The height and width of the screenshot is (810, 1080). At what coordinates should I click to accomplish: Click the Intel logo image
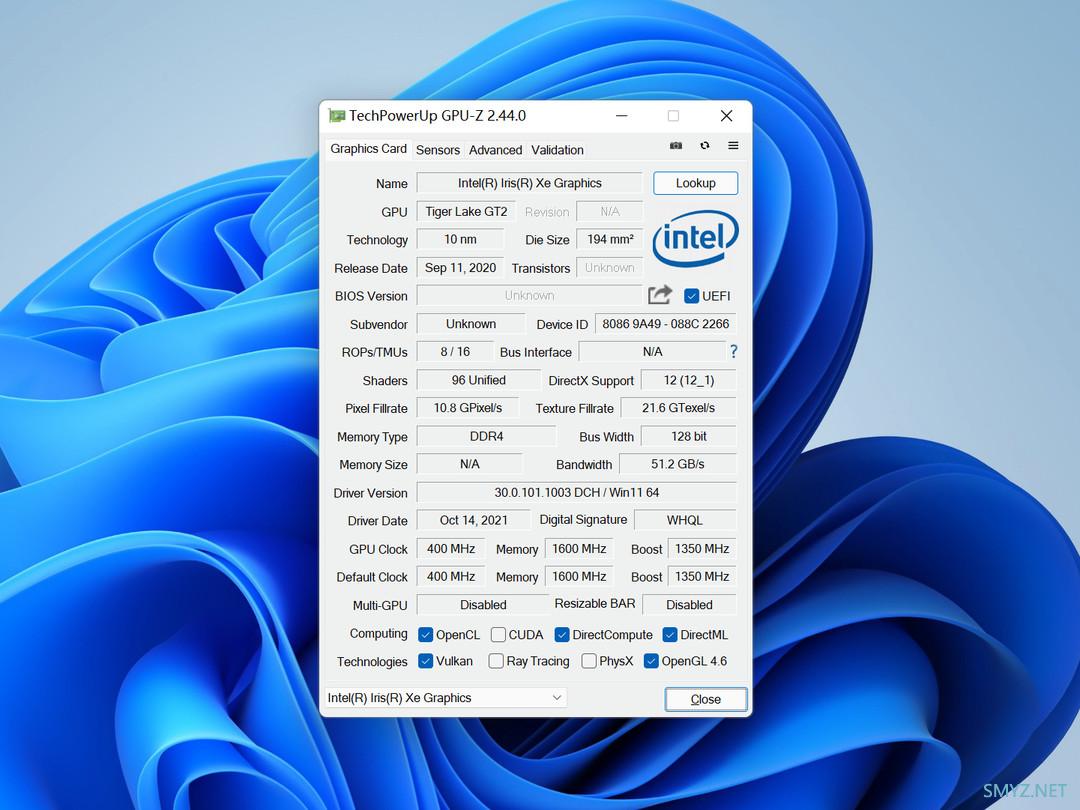[x=695, y=240]
